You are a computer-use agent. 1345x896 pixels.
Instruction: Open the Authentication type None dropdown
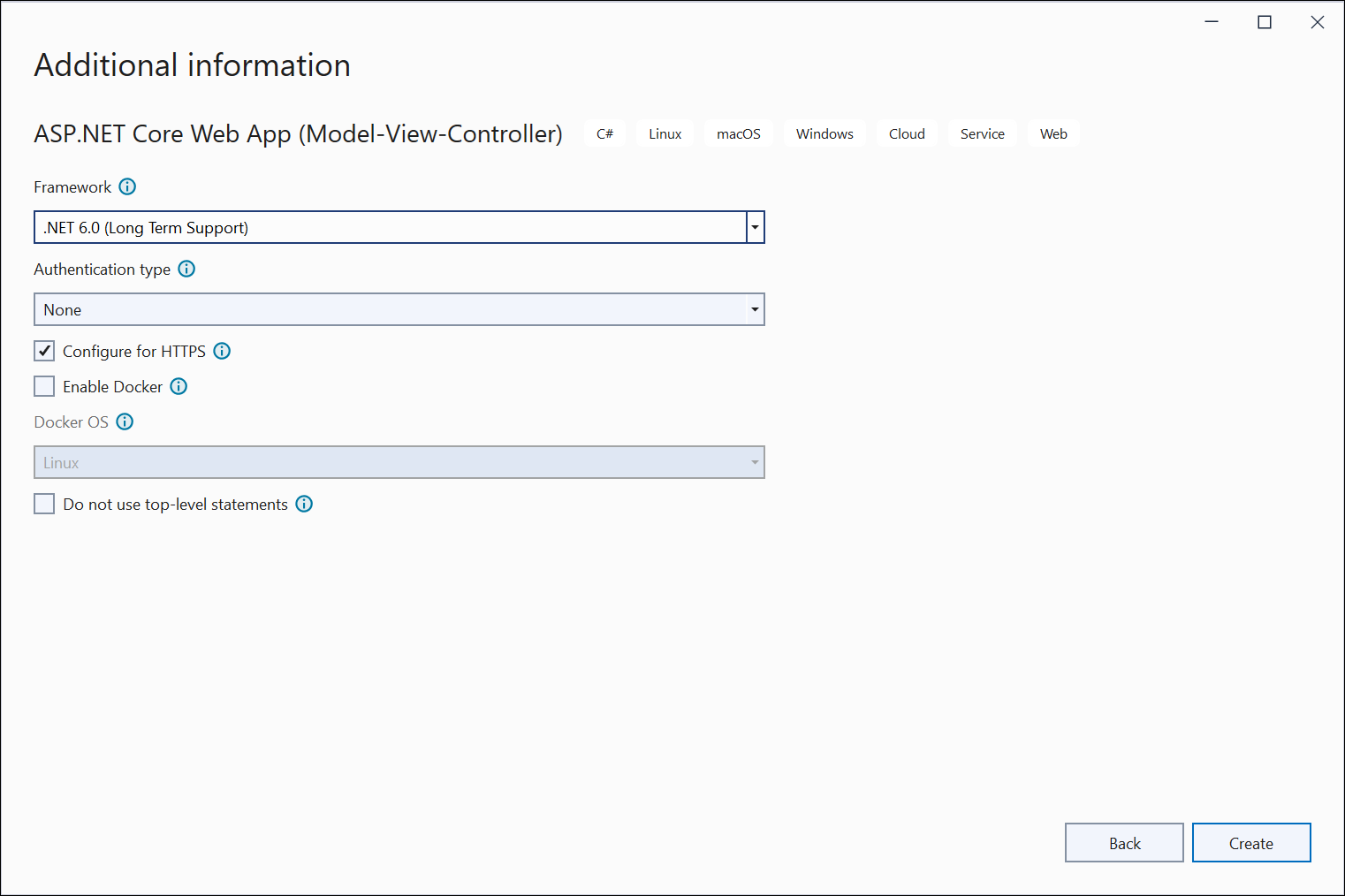point(399,309)
